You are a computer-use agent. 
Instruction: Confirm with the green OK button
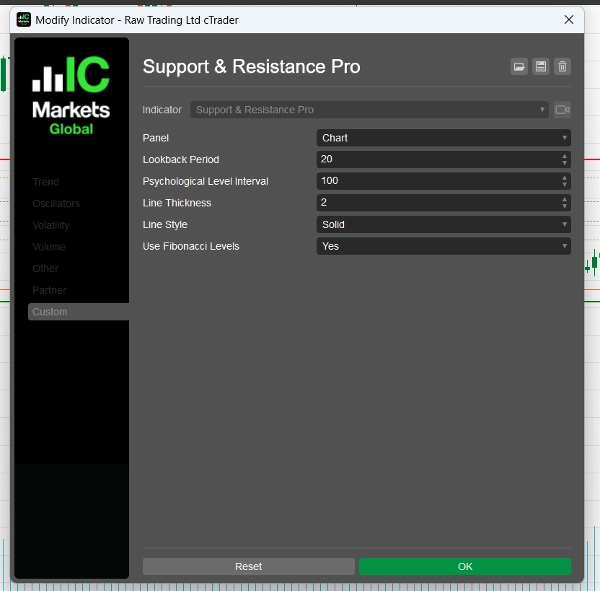(x=465, y=566)
